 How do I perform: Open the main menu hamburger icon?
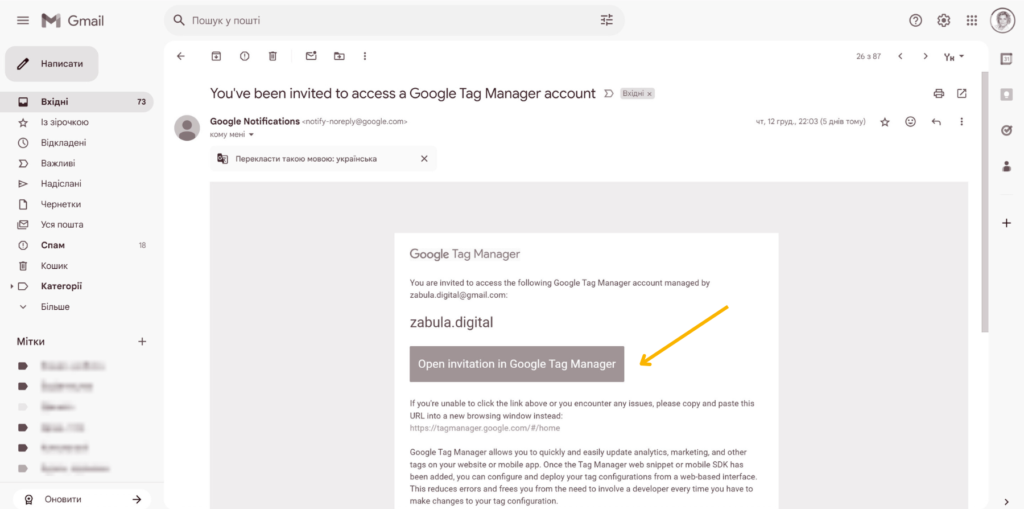(x=23, y=21)
